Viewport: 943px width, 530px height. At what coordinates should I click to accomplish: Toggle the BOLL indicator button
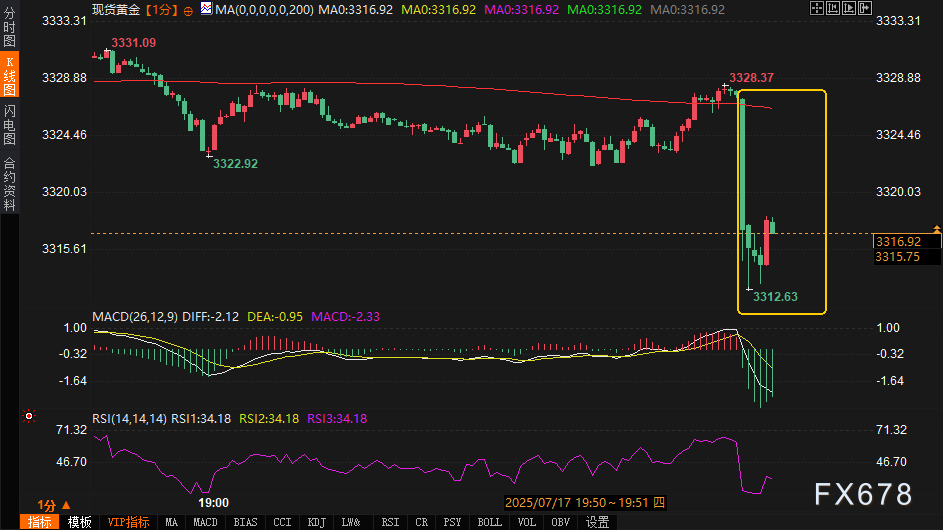(489, 522)
